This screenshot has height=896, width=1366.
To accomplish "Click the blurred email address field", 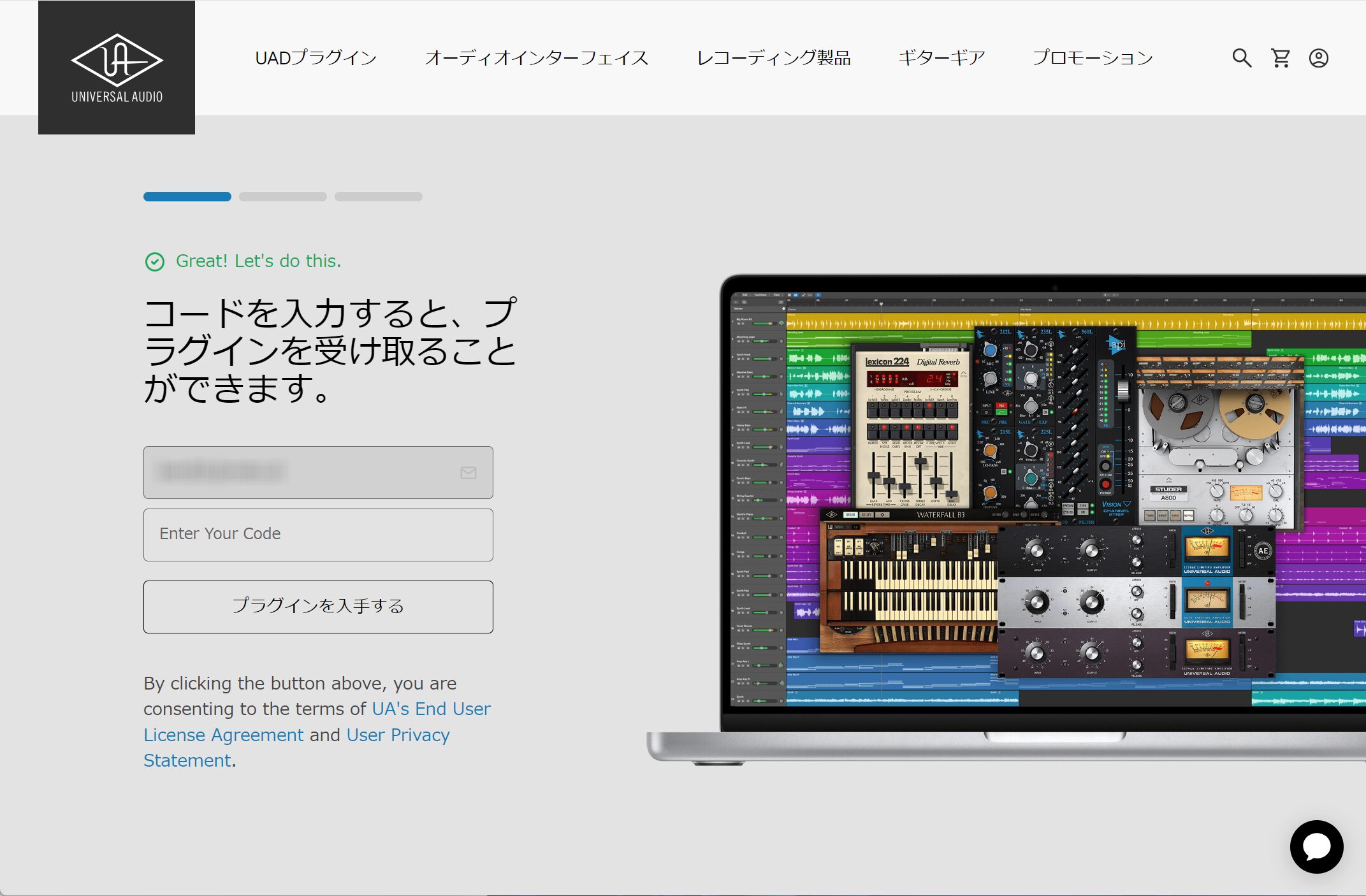I will (318, 472).
